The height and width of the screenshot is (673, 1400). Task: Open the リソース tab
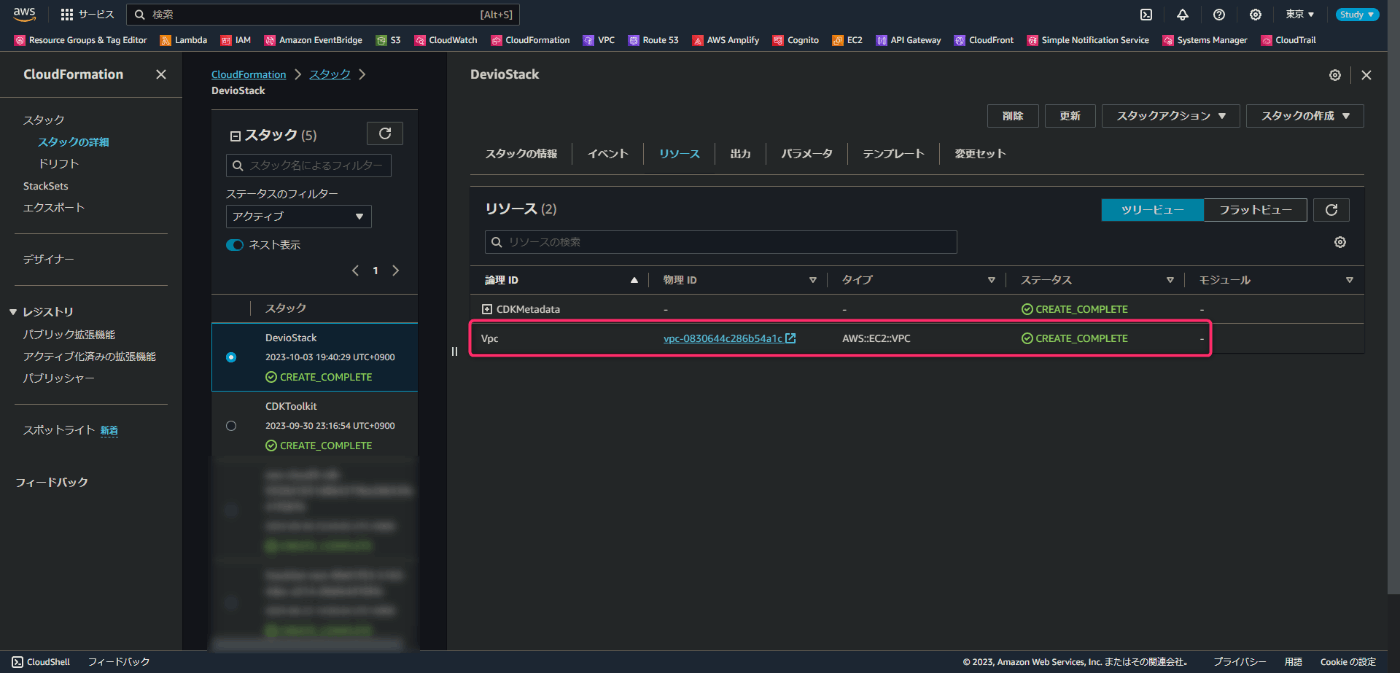click(x=679, y=154)
